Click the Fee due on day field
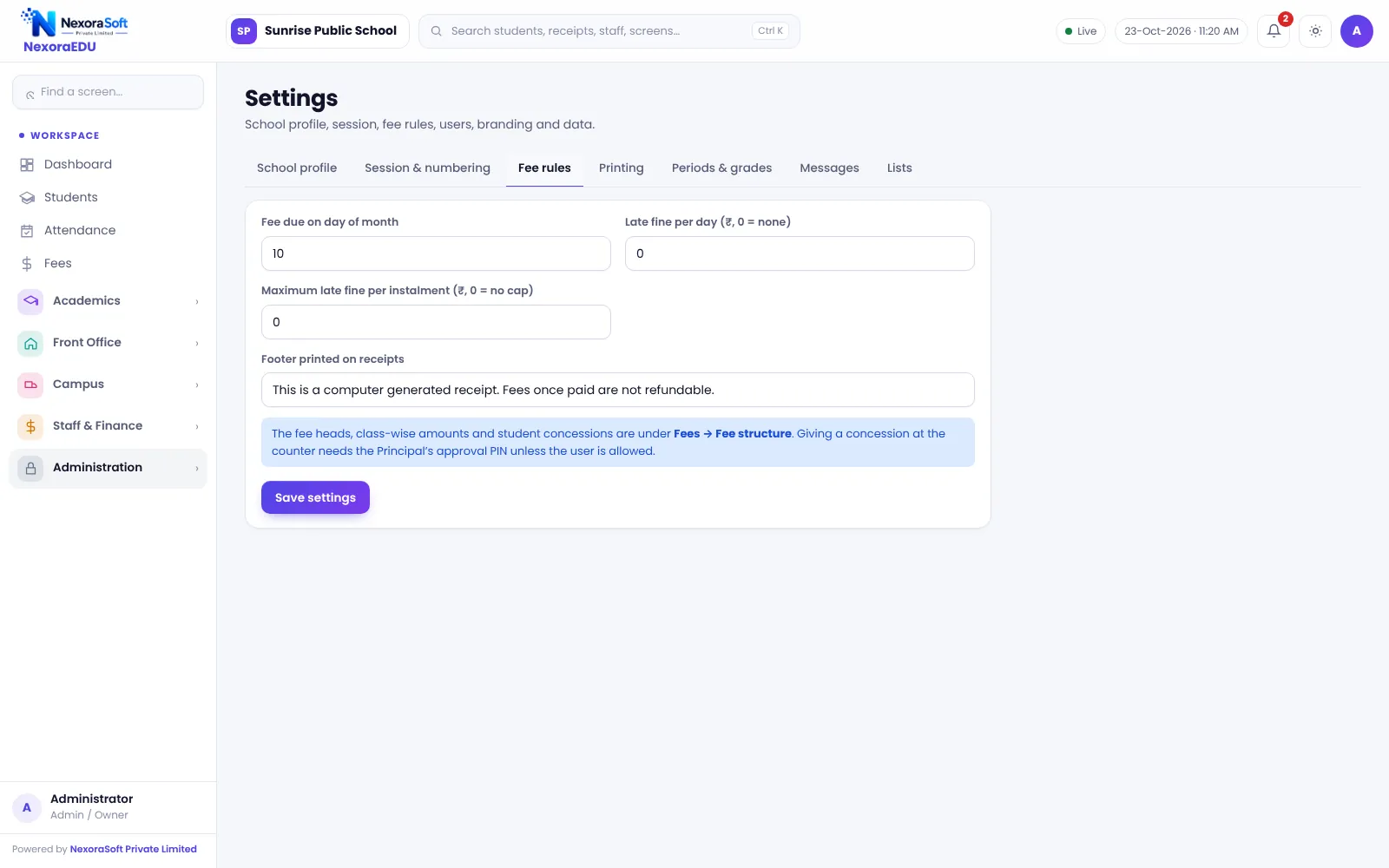The width and height of the screenshot is (1389, 868). [436, 253]
